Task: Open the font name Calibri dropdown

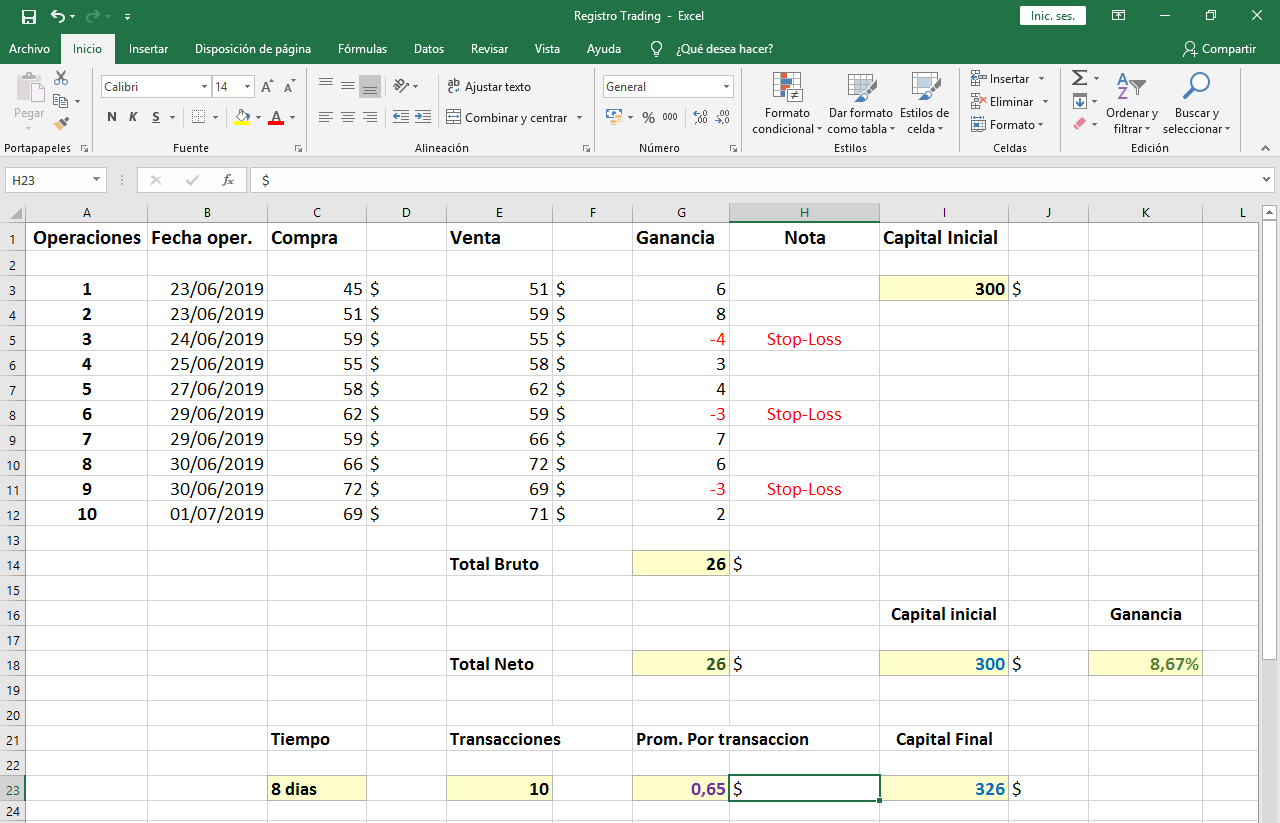Action: tap(203, 87)
